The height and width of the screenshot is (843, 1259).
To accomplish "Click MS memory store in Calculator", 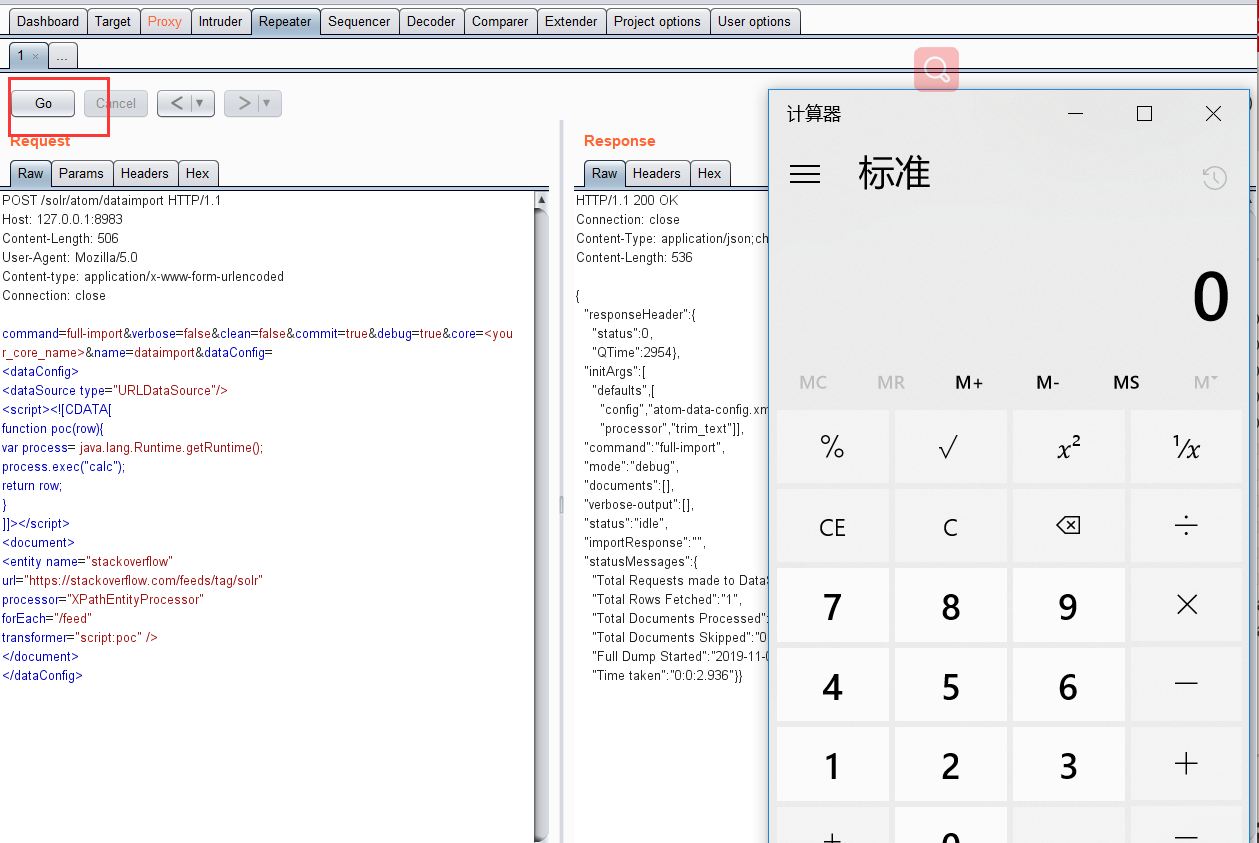I will [x=1126, y=382].
